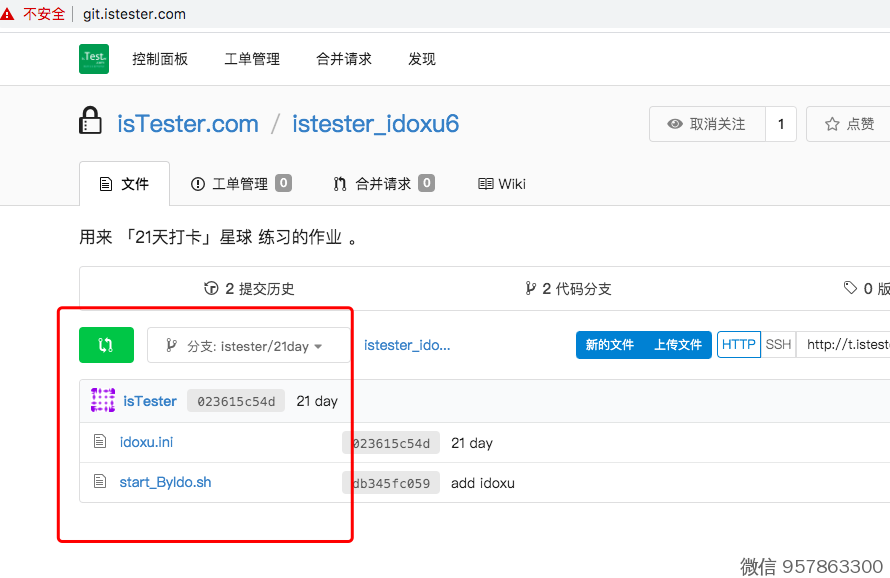
Task: Select HTTP clone protocol
Action: (x=739, y=345)
